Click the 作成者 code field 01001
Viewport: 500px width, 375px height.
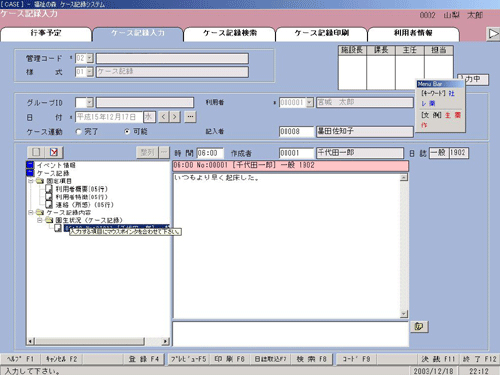point(296,153)
